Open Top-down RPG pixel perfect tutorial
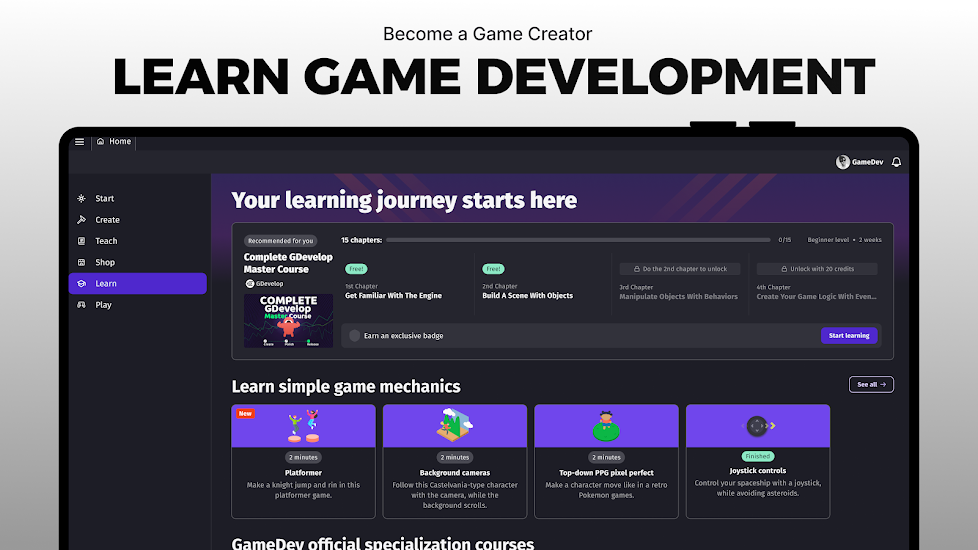 pyautogui.click(x=606, y=461)
